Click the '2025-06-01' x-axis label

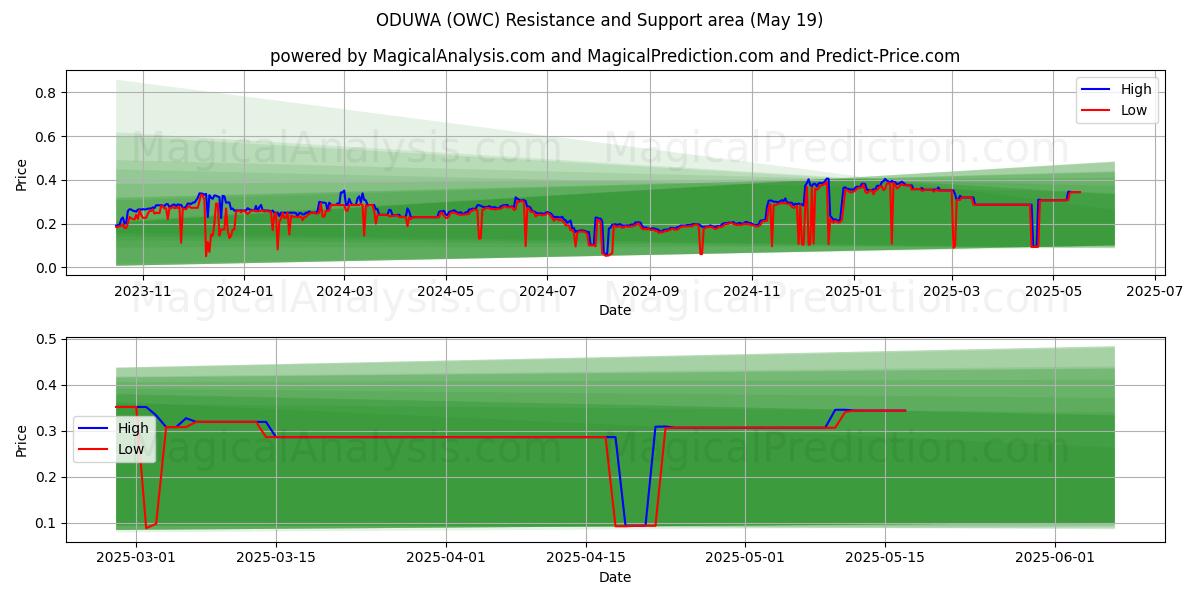coord(1055,557)
